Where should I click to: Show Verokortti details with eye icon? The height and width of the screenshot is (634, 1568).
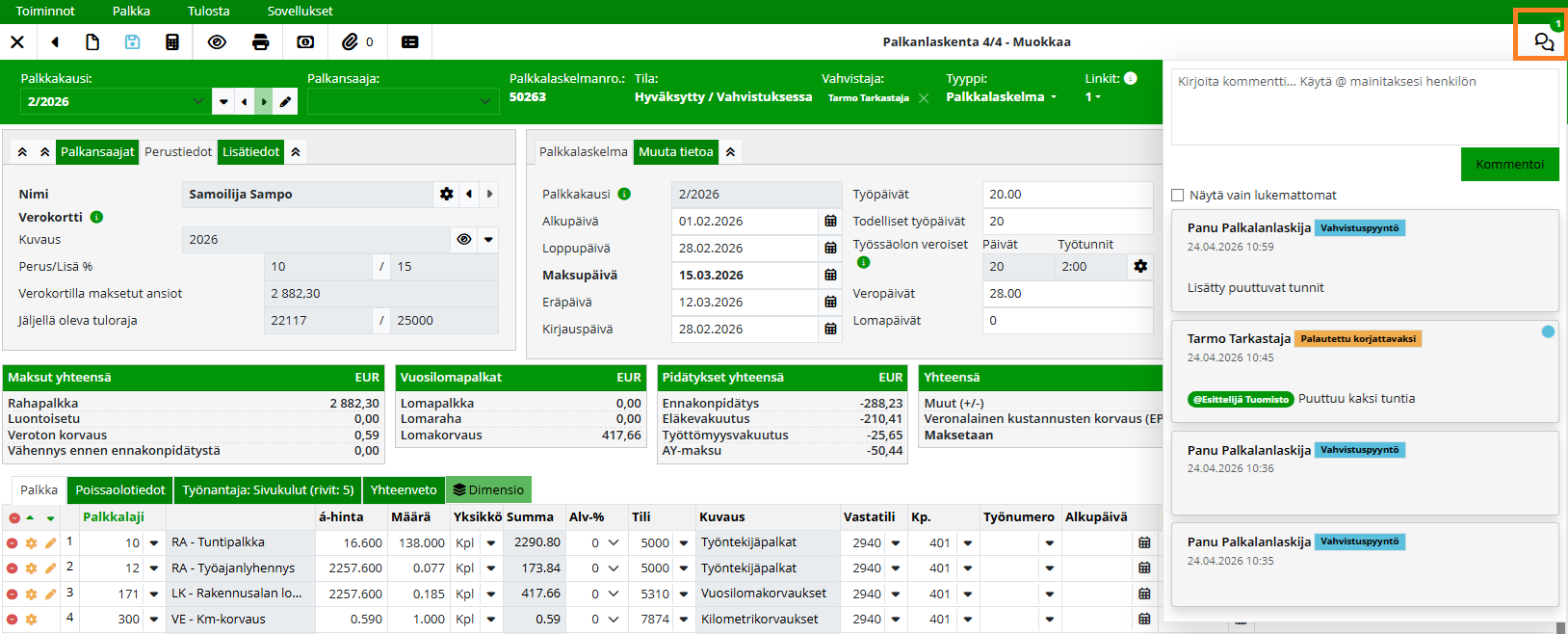pyautogui.click(x=464, y=239)
